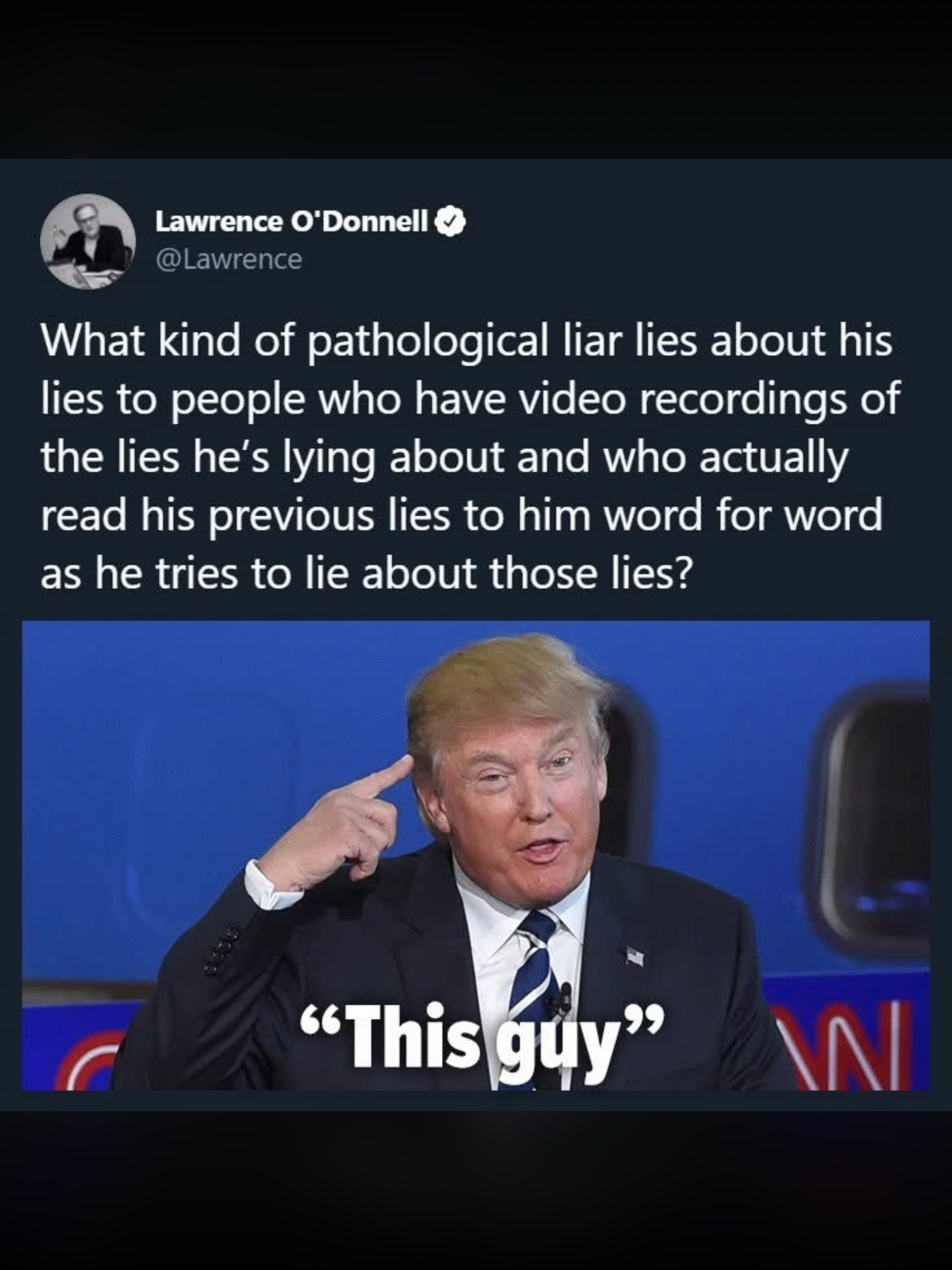Open Lawrence O'Donnell's profile avatar

point(88,241)
